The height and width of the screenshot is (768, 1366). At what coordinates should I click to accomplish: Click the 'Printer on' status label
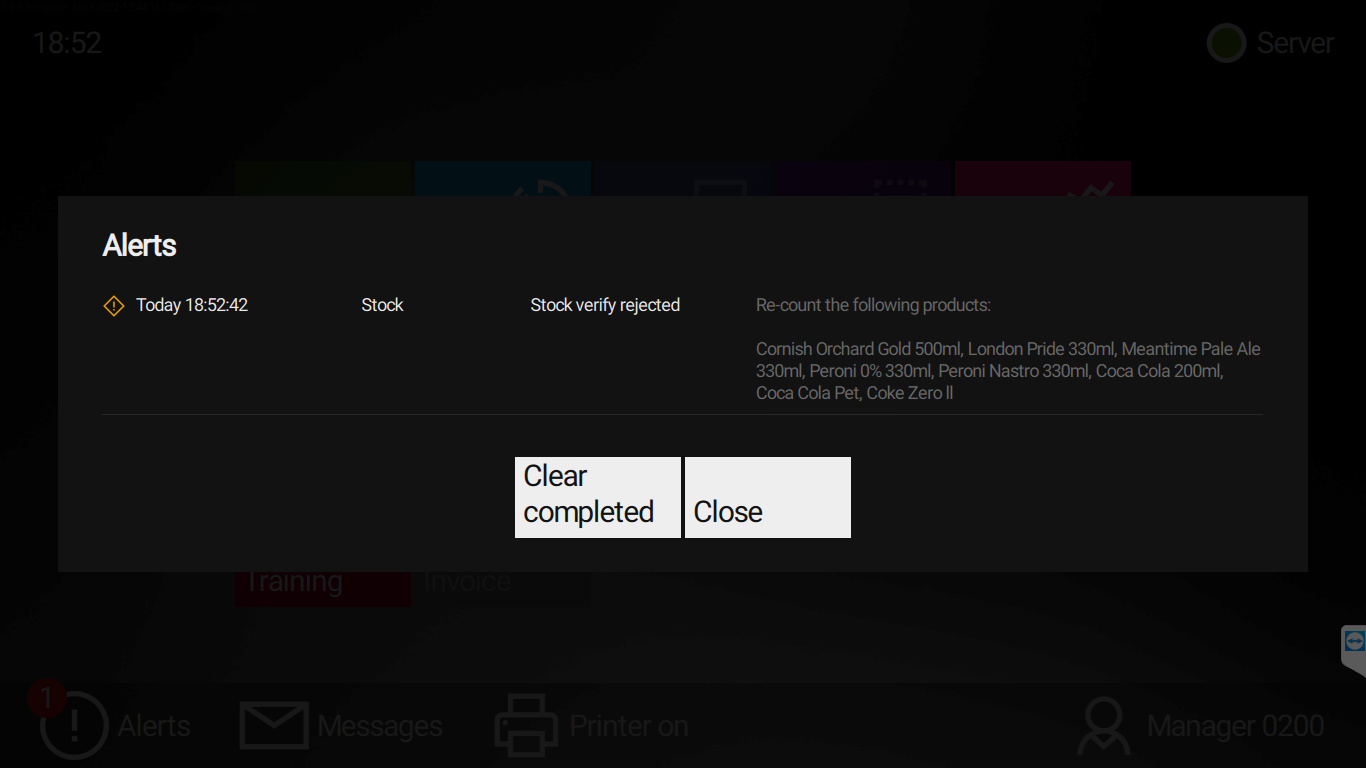(x=629, y=726)
